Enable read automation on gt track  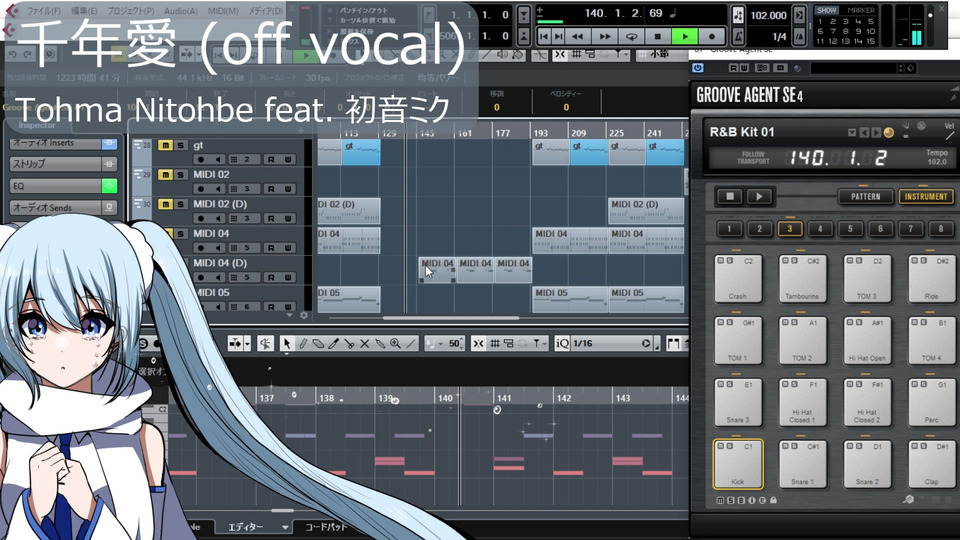(x=271, y=159)
